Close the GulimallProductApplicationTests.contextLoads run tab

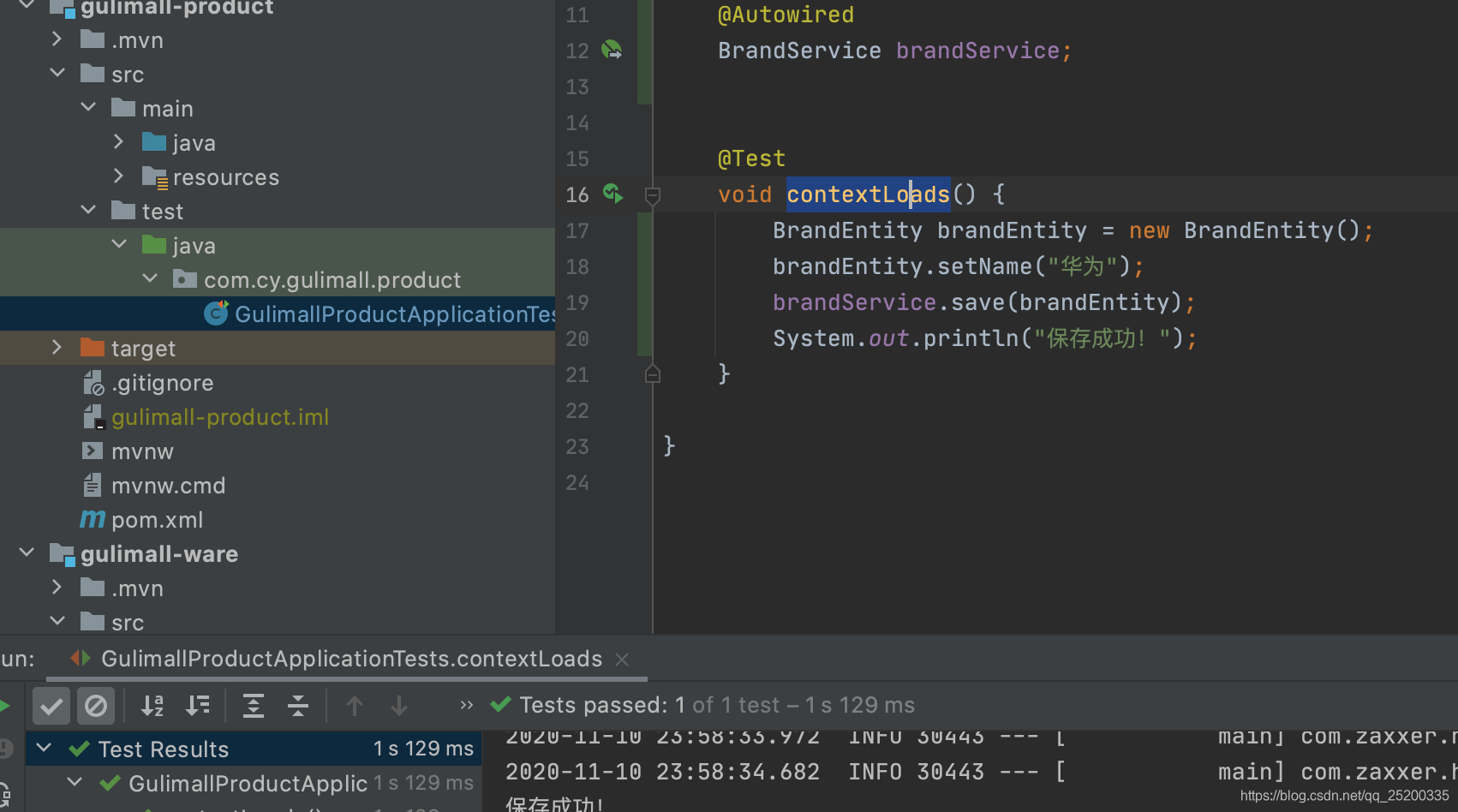click(622, 659)
